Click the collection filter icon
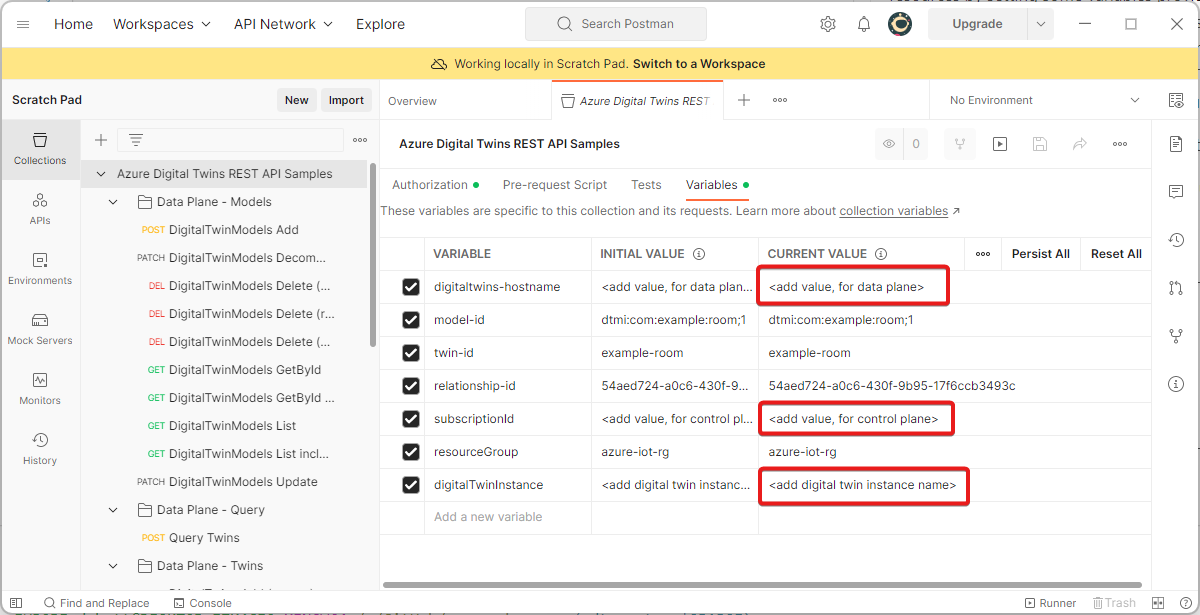The height and width of the screenshot is (615, 1200). (x=136, y=140)
